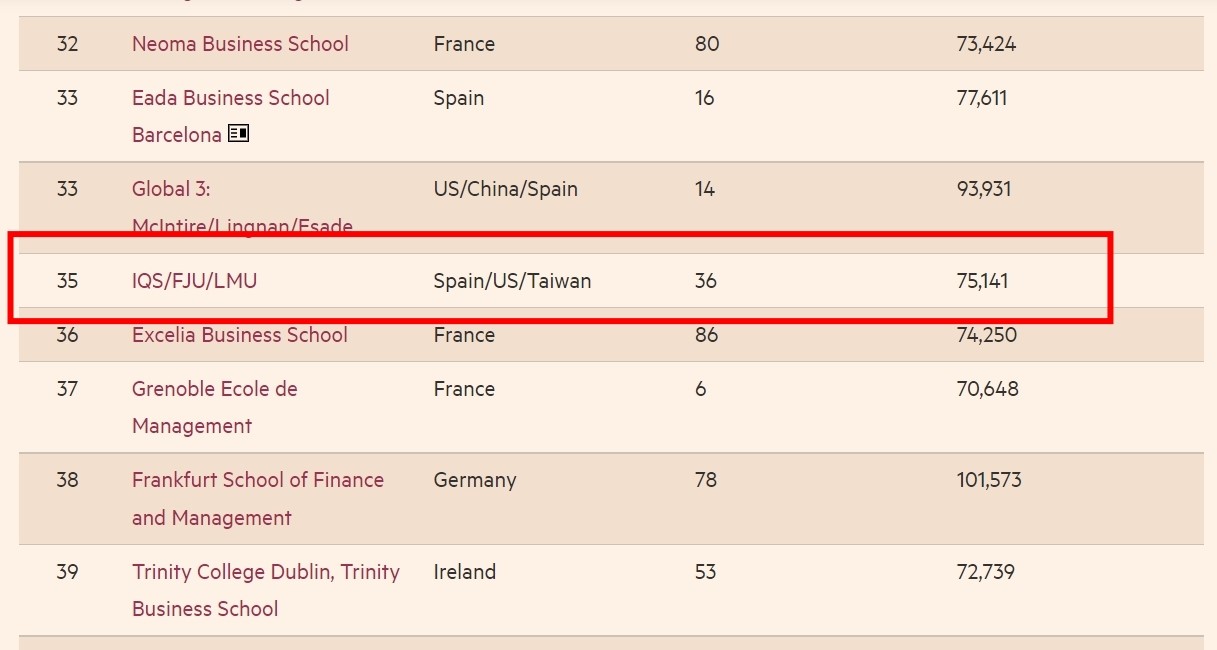
Task: Open Eada Business School Barcelona link
Action: (231, 116)
